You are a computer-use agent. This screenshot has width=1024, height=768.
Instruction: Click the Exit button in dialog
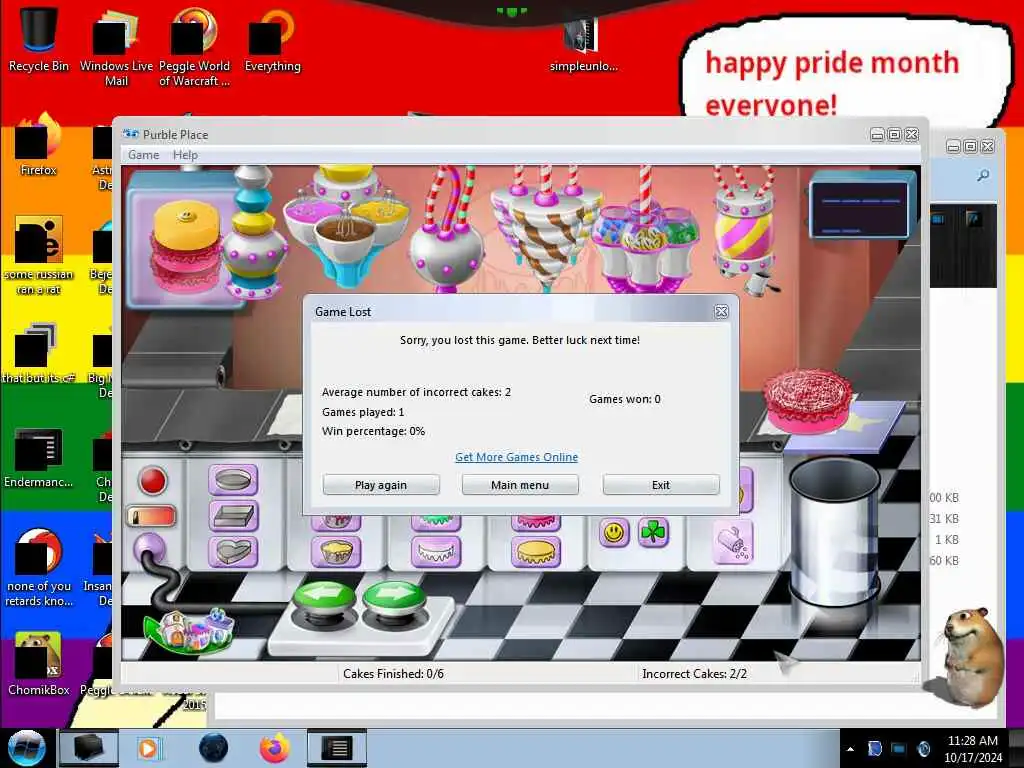661,485
